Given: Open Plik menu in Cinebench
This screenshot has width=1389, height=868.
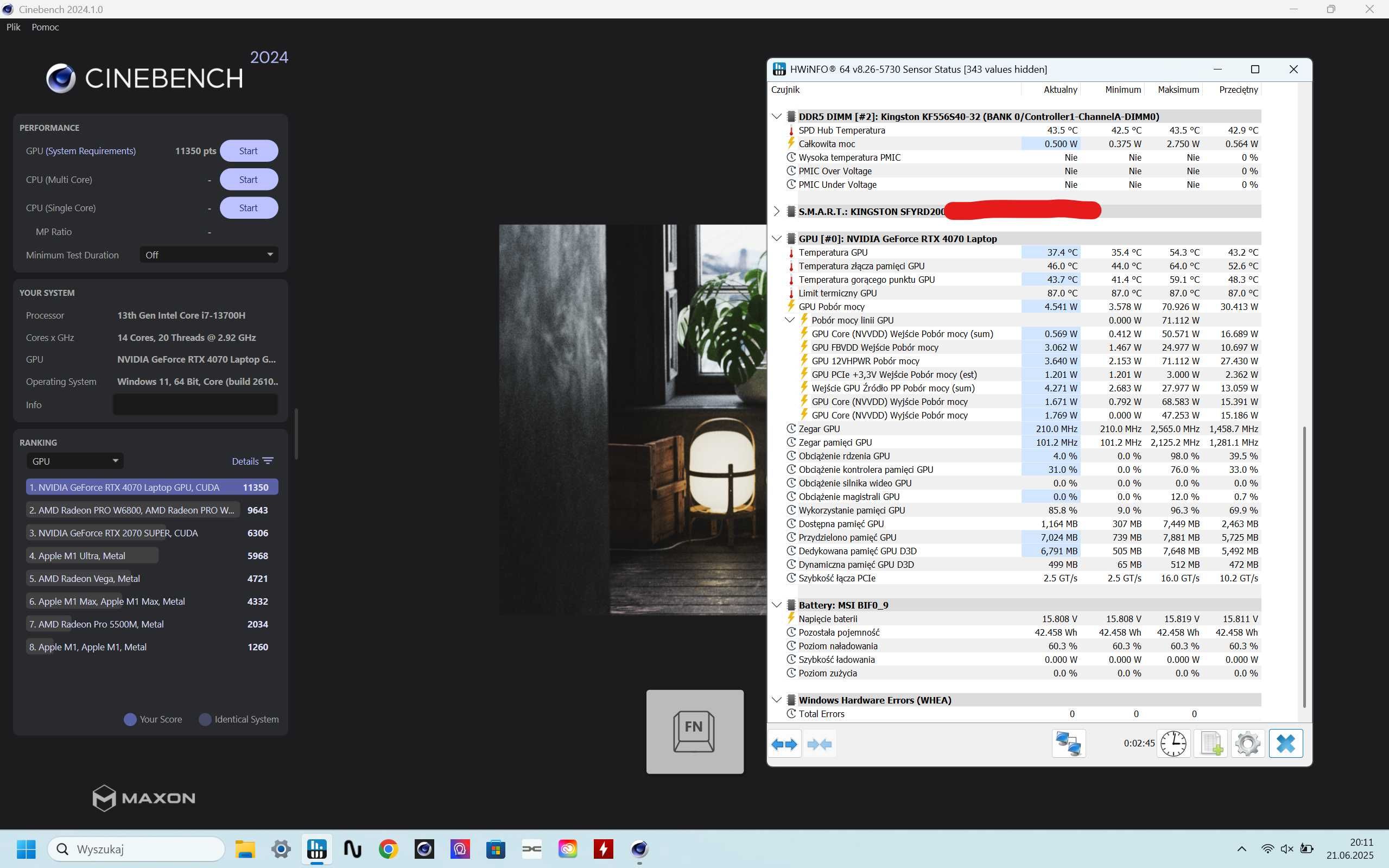Looking at the screenshot, I should [13, 27].
